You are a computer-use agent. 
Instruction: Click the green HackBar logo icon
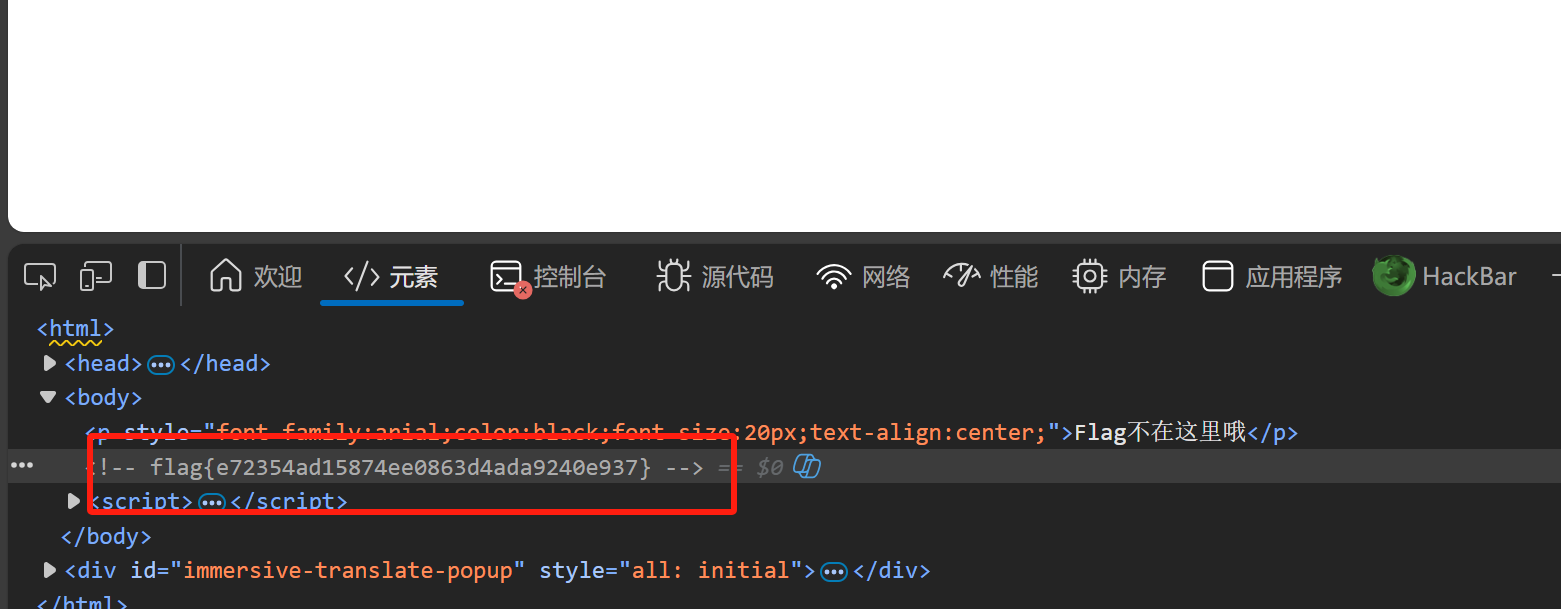click(x=1393, y=276)
